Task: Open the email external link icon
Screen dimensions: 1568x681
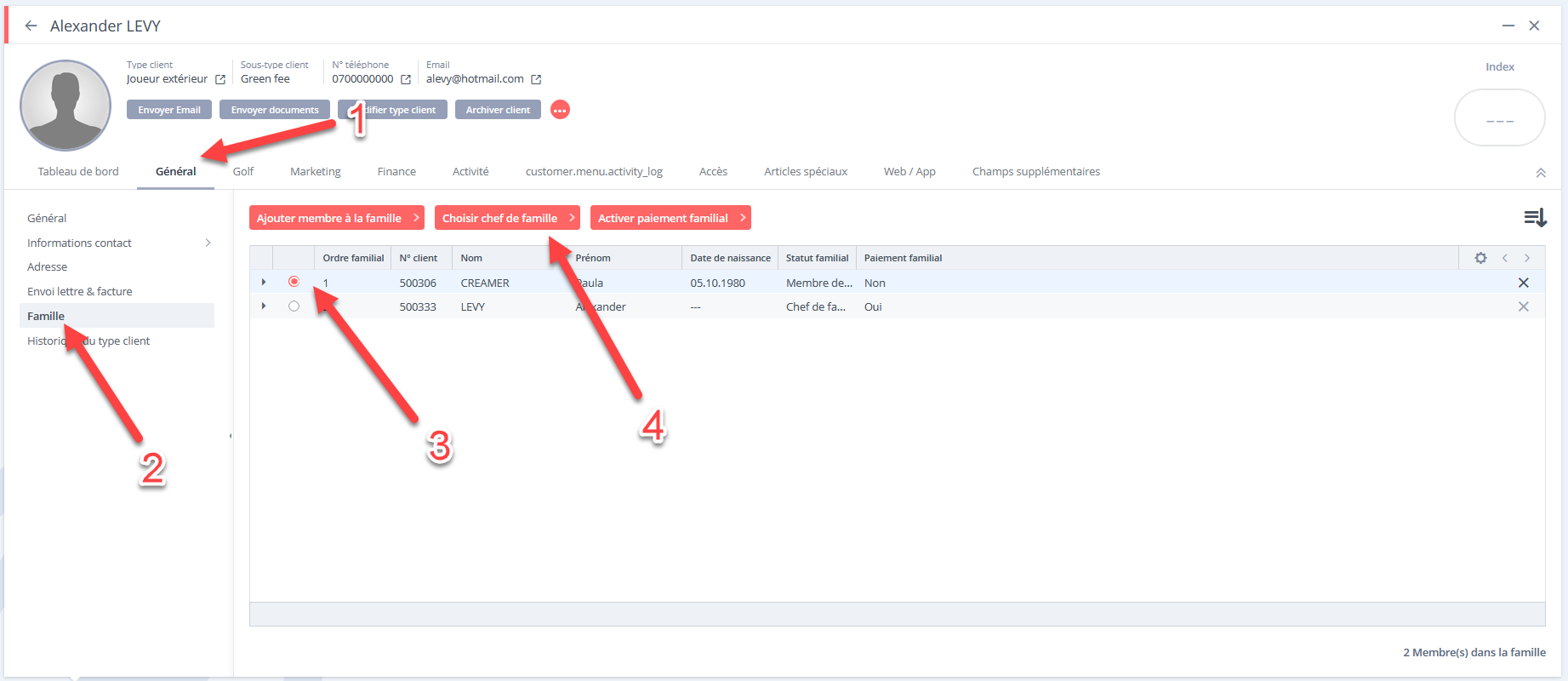Action: click(x=536, y=79)
